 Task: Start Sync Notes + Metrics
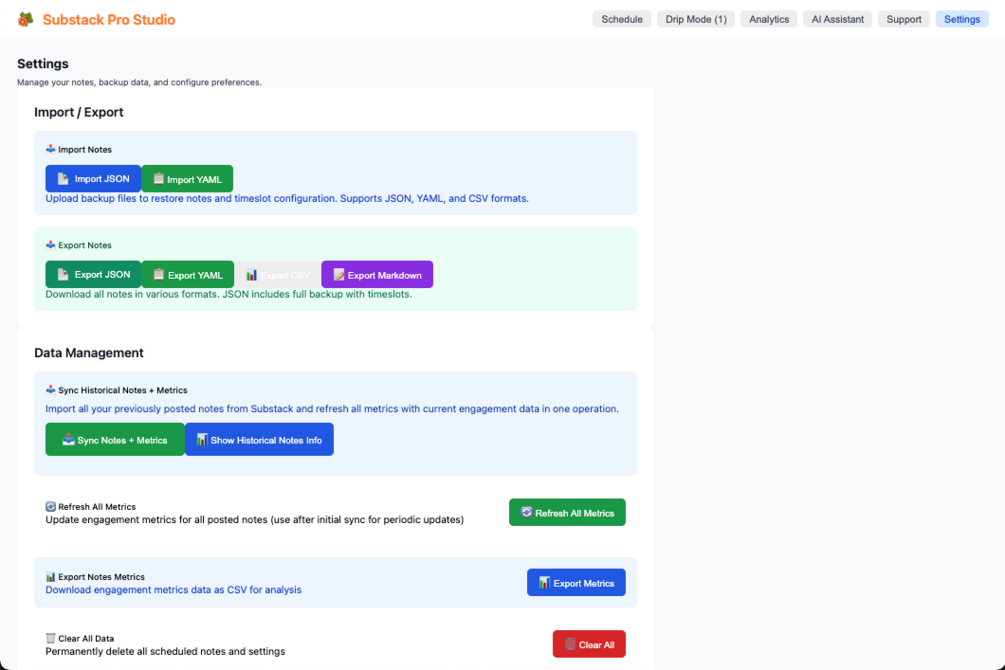pos(115,440)
